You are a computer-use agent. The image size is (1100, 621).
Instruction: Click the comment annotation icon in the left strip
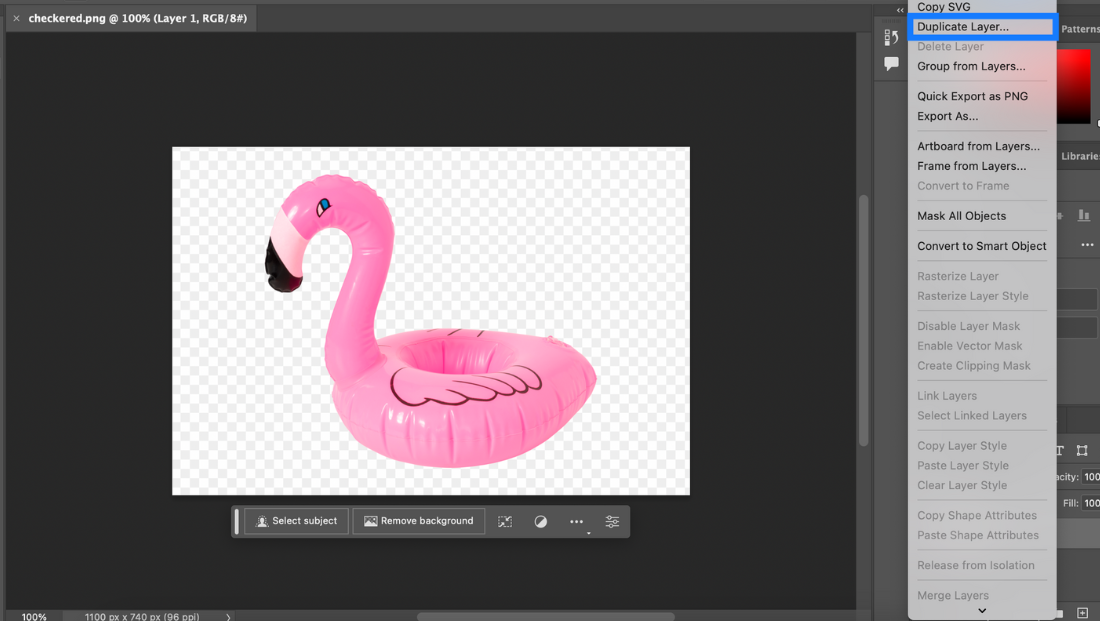[x=890, y=63]
